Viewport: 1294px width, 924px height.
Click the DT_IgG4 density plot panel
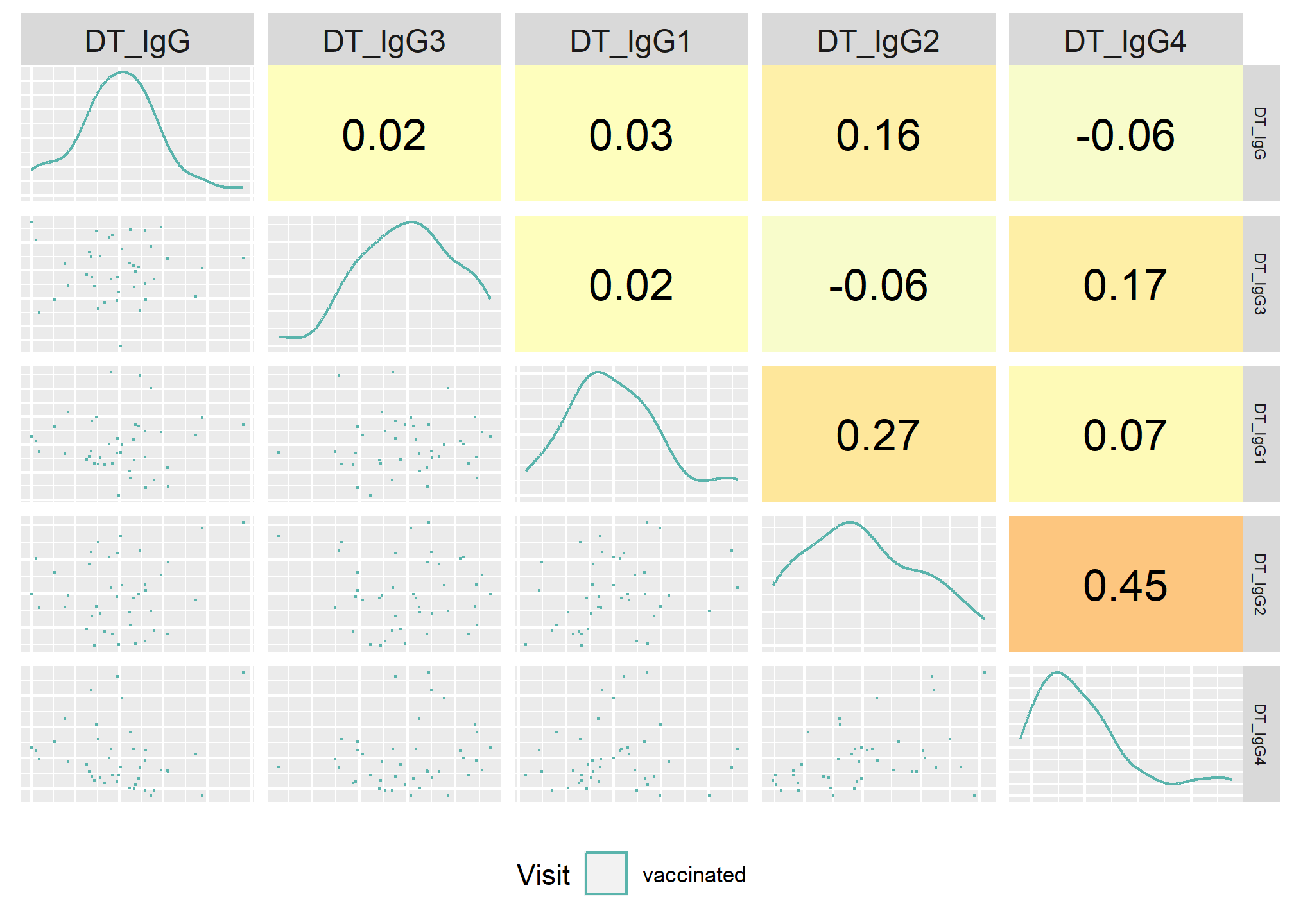pos(1125,734)
